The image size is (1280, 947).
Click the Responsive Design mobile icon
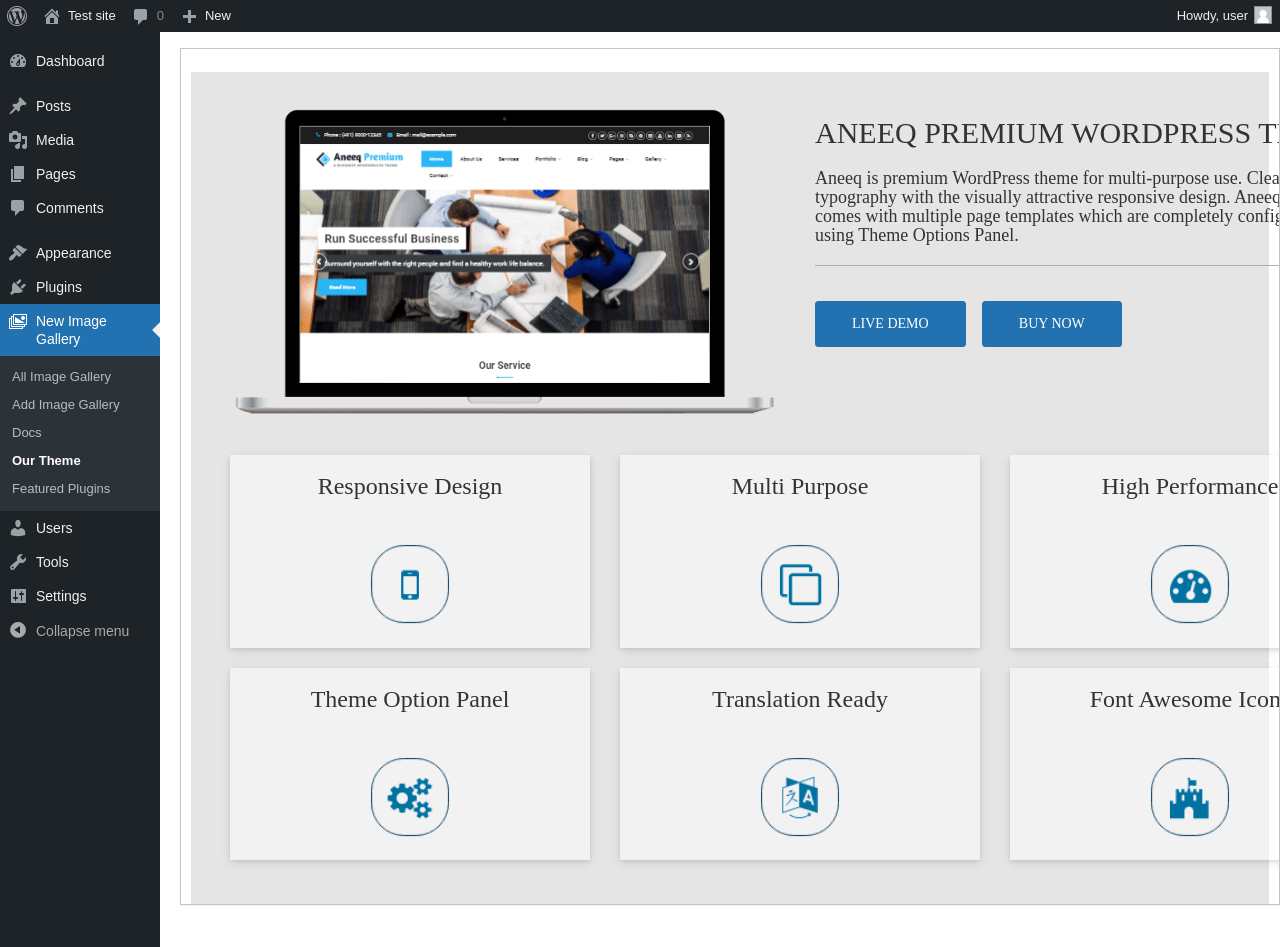410,584
